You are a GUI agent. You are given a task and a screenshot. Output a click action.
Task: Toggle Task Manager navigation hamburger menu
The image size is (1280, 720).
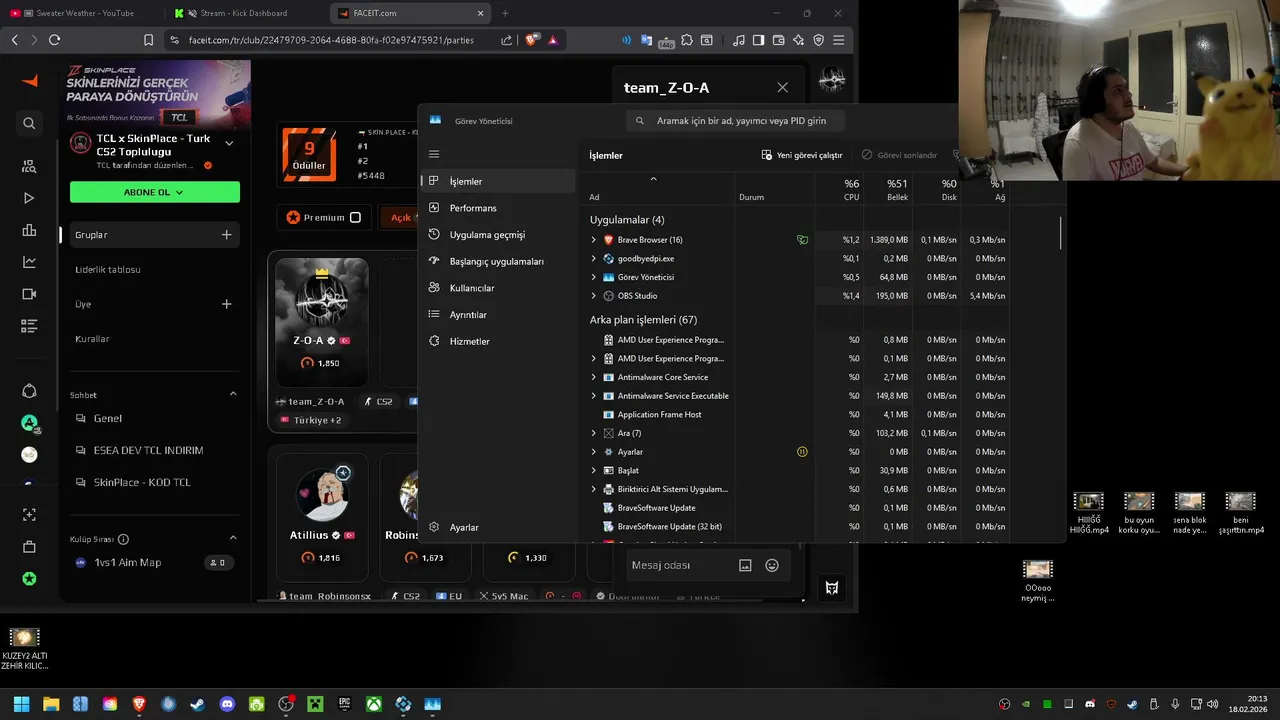click(x=434, y=154)
